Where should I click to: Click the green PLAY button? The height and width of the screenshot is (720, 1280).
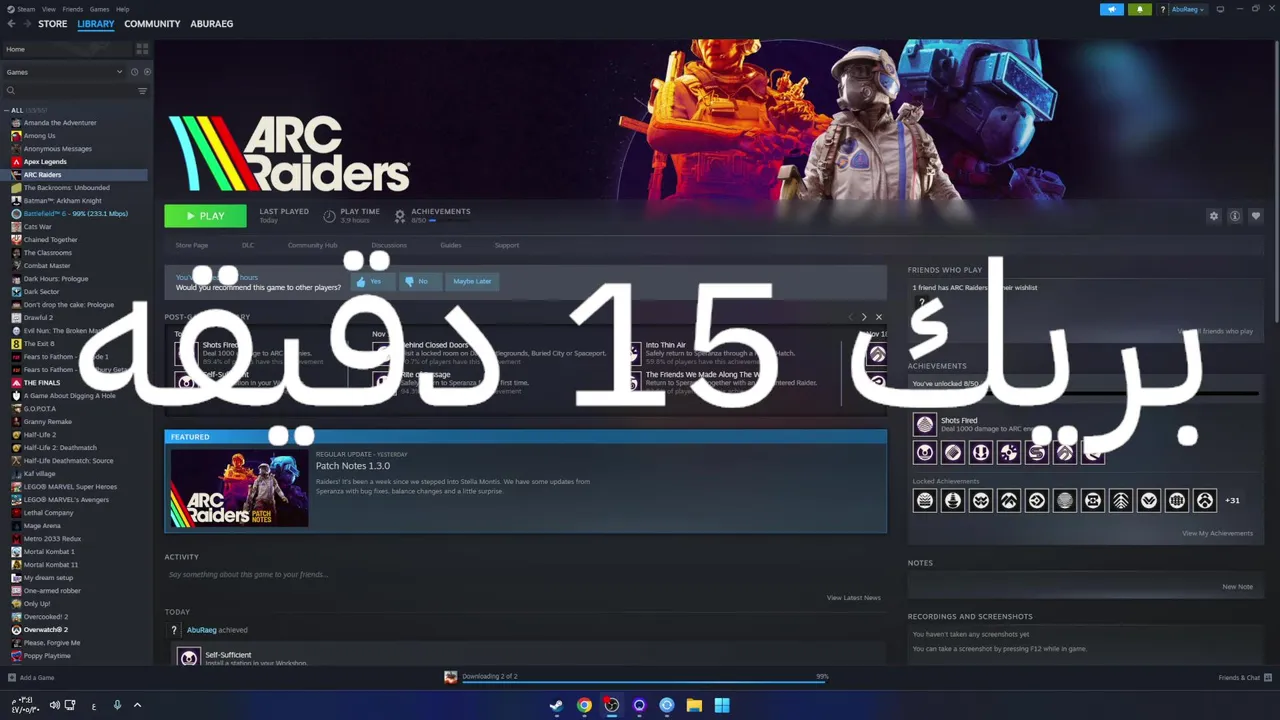tap(205, 216)
